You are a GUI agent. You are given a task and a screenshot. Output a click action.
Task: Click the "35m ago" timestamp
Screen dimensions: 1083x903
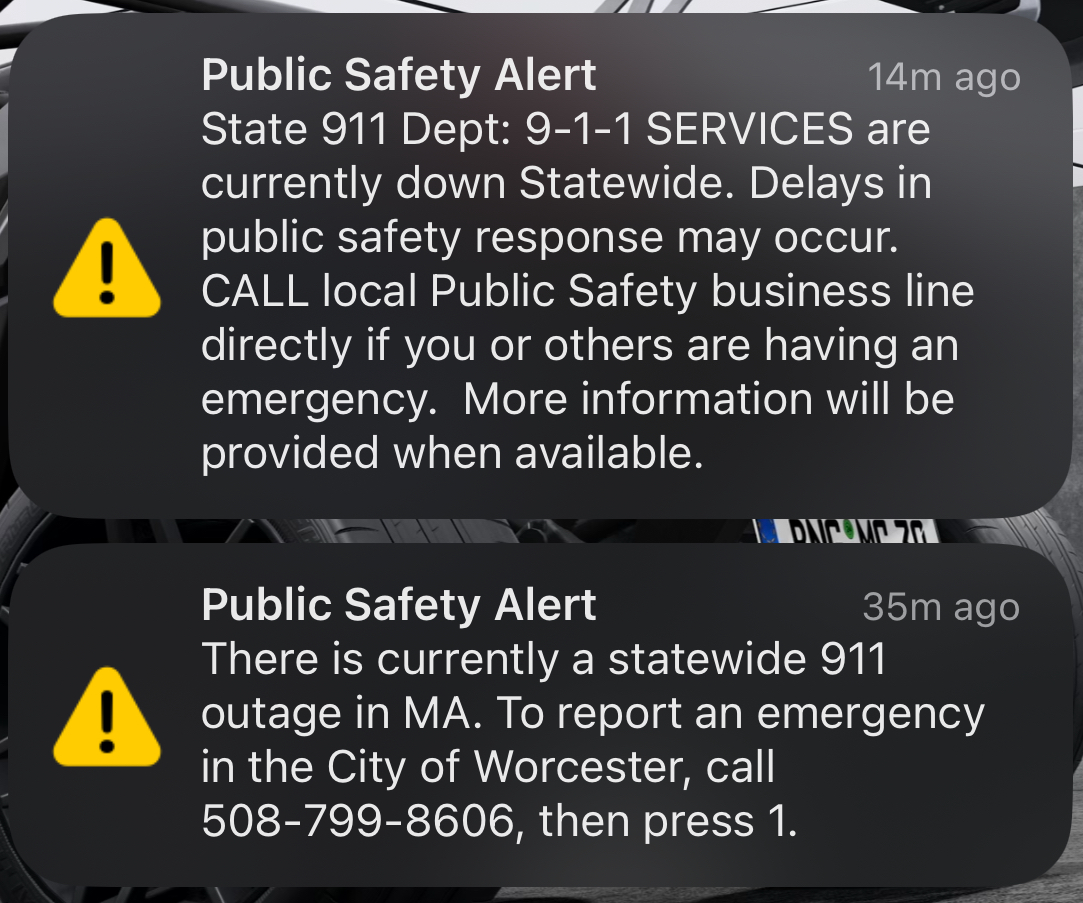click(x=941, y=608)
